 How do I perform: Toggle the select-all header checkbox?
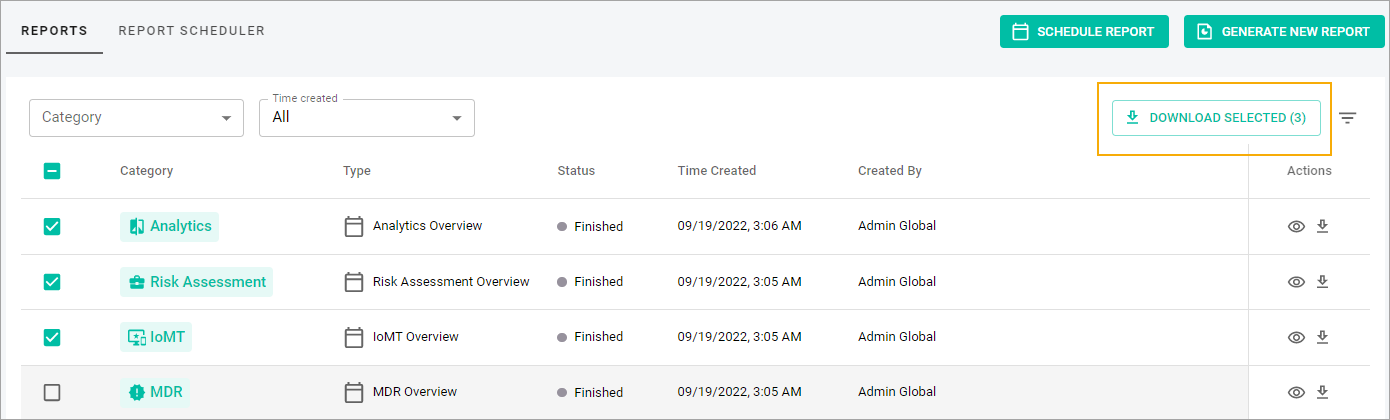[52, 171]
